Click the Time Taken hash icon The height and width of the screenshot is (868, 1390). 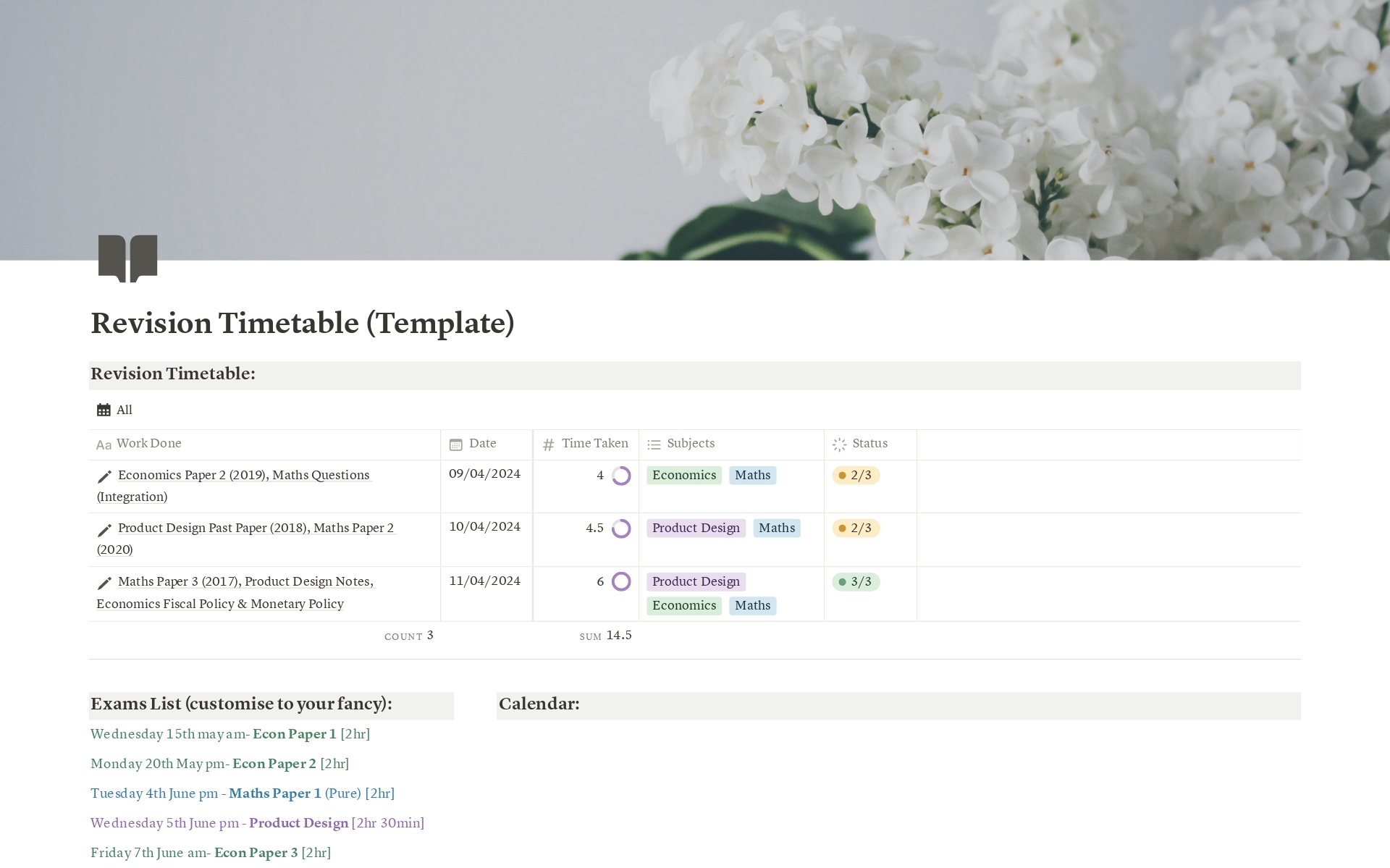[548, 444]
